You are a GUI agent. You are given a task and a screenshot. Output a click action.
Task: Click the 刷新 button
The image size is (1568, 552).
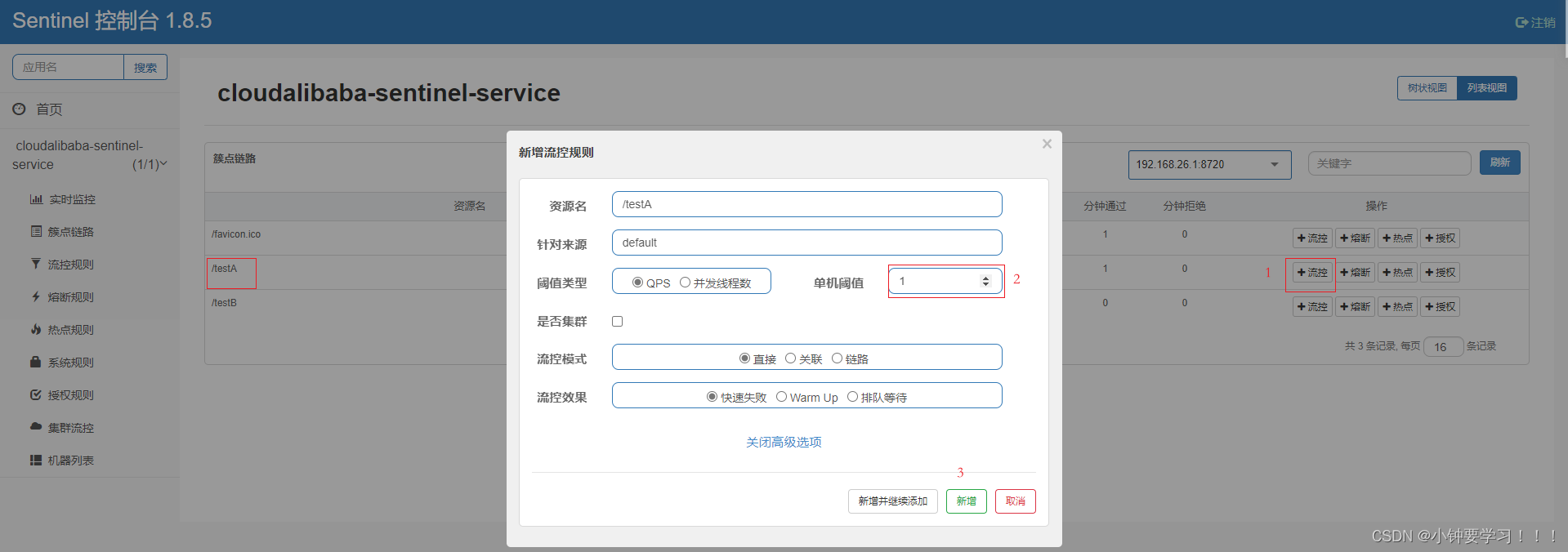pyautogui.click(x=1500, y=162)
